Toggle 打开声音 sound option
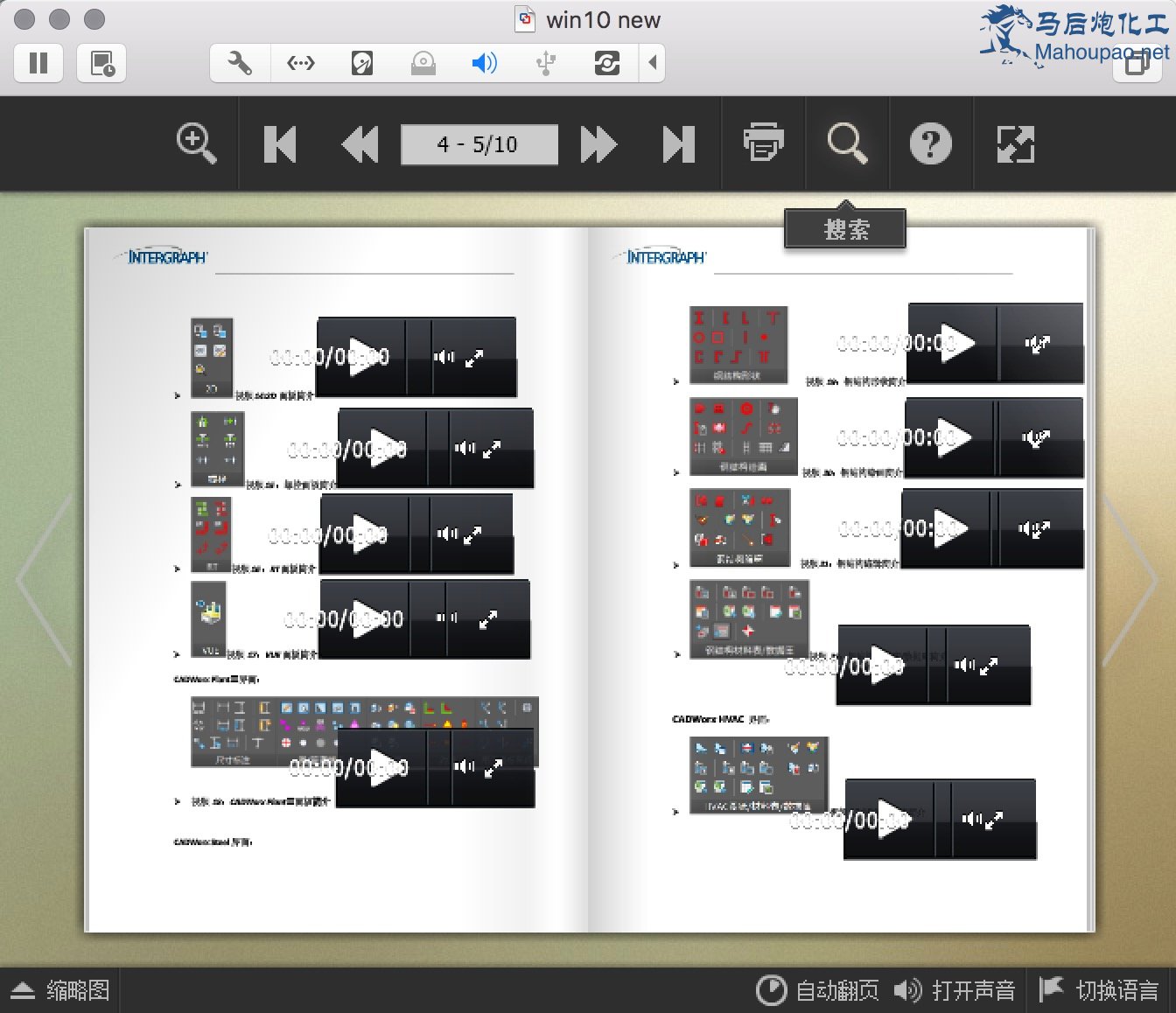 point(955,990)
